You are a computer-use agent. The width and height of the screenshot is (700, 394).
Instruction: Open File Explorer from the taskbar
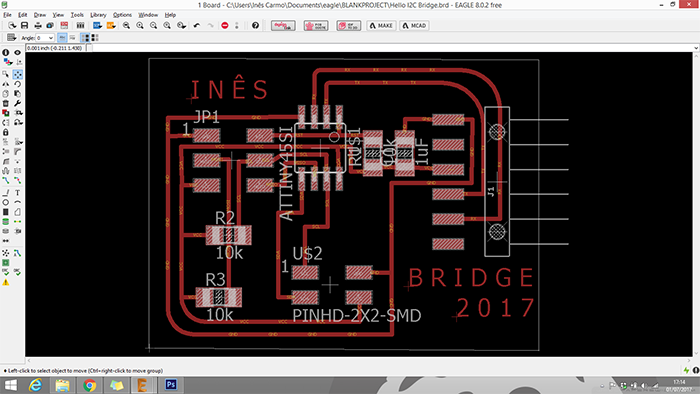pos(62,385)
